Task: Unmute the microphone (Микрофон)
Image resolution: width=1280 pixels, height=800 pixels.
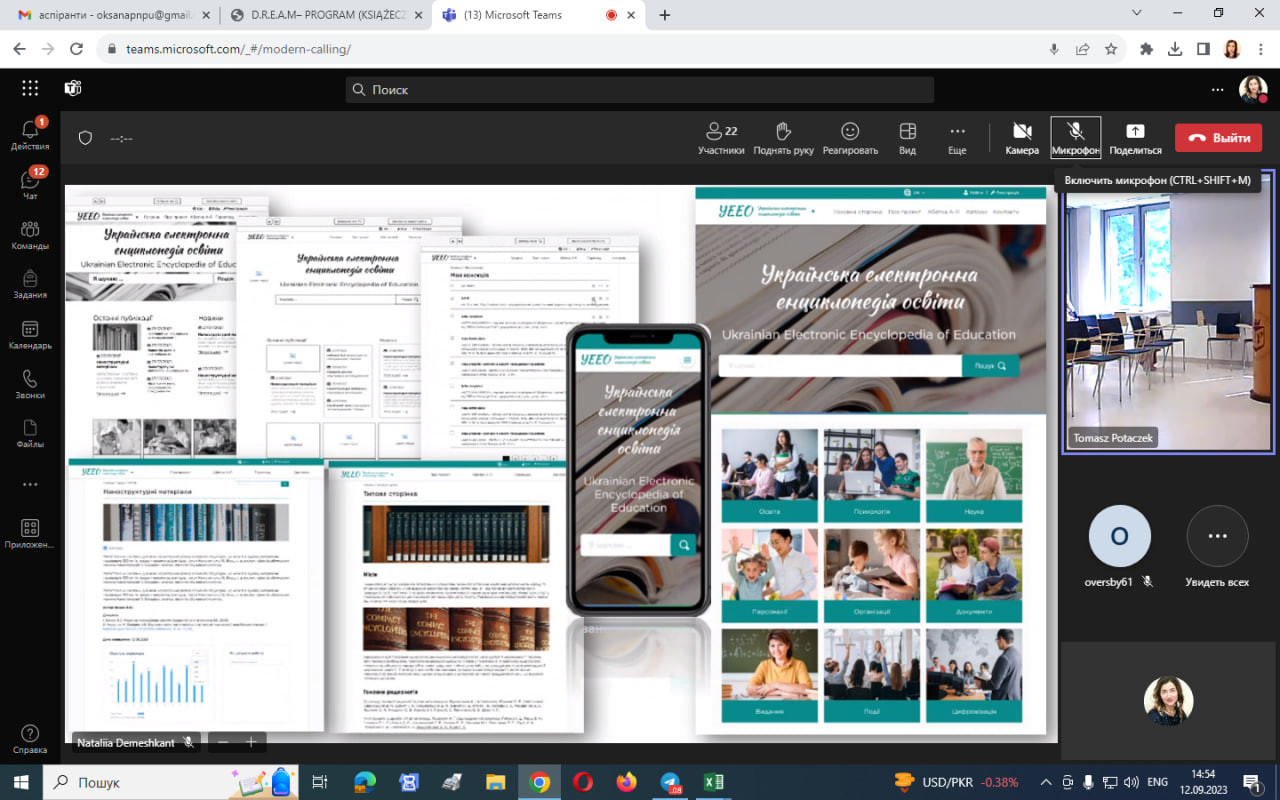Action: point(1075,138)
